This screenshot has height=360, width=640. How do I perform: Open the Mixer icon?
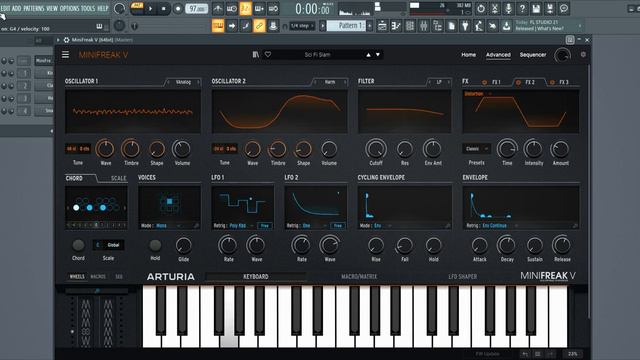(x=424, y=26)
